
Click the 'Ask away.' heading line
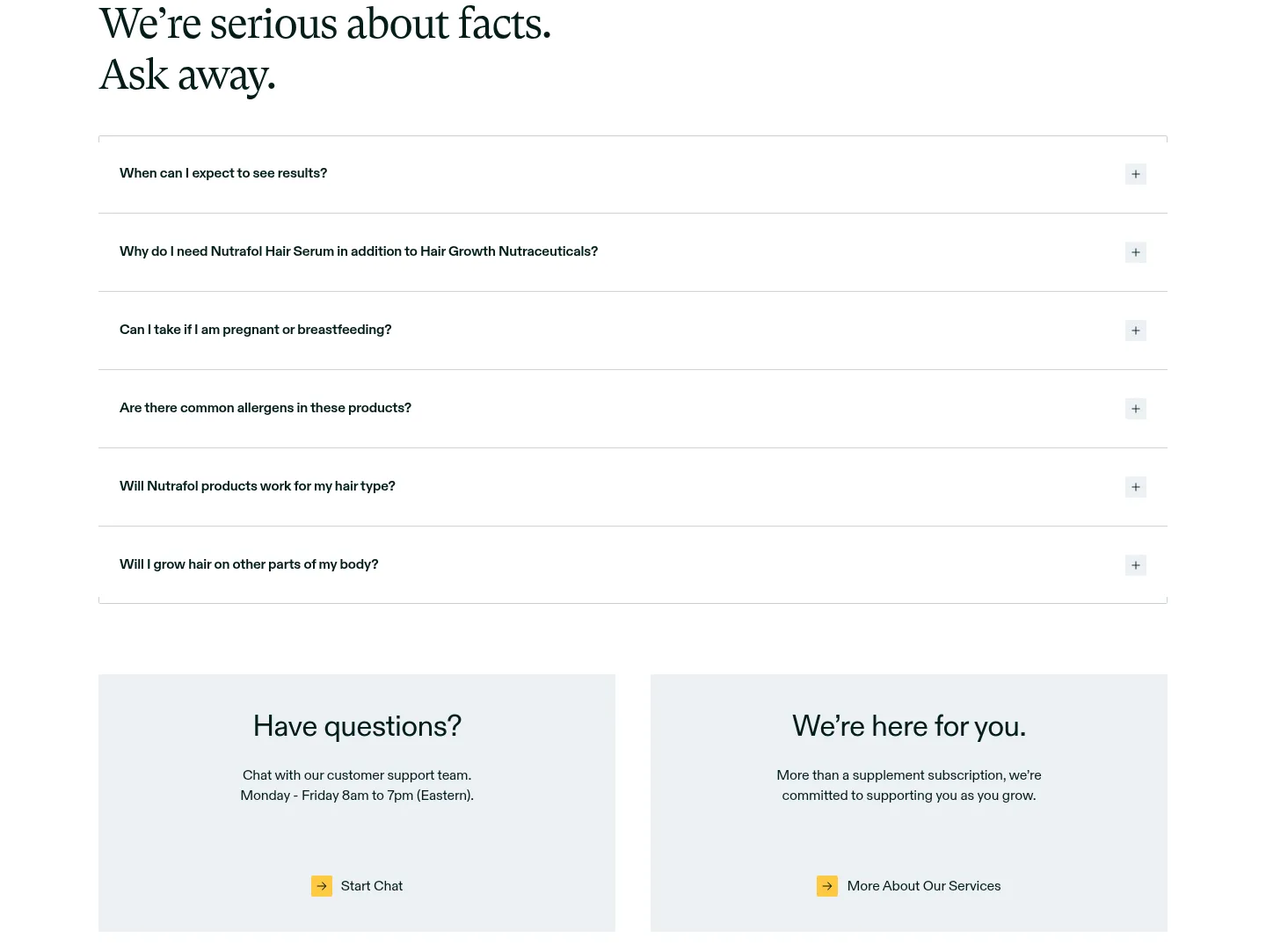tap(187, 76)
